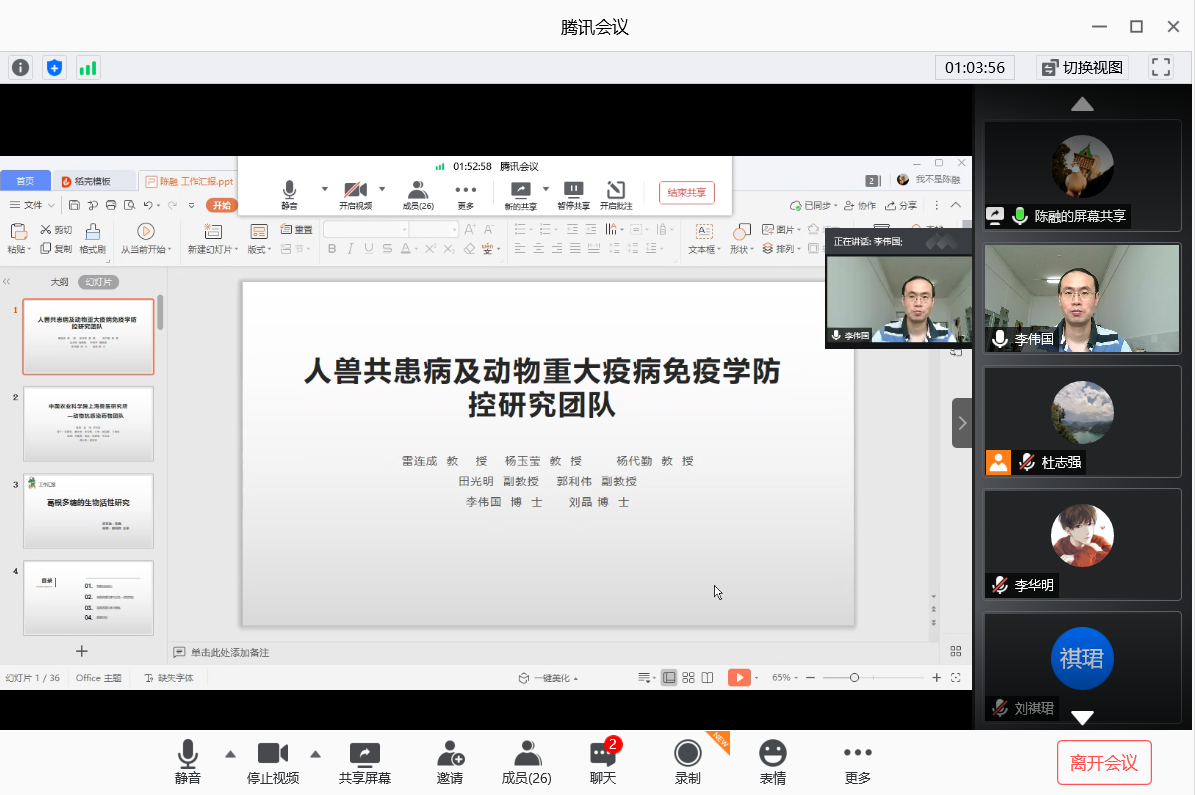1195x795 pixels.
Task: Expand video options arrow beside 停止视频
Action: coord(316,754)
